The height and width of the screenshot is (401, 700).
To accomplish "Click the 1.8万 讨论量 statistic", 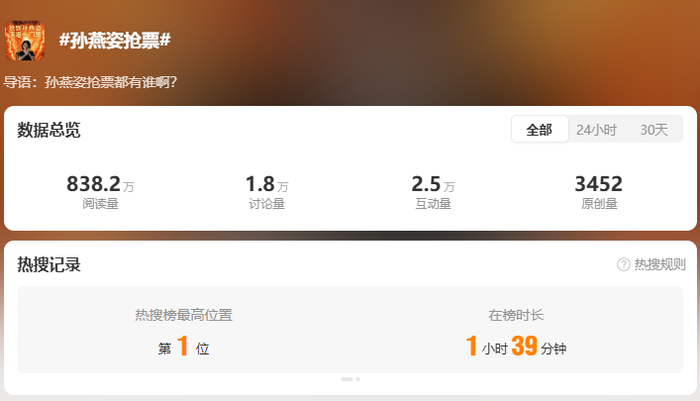I will [267, 192].
